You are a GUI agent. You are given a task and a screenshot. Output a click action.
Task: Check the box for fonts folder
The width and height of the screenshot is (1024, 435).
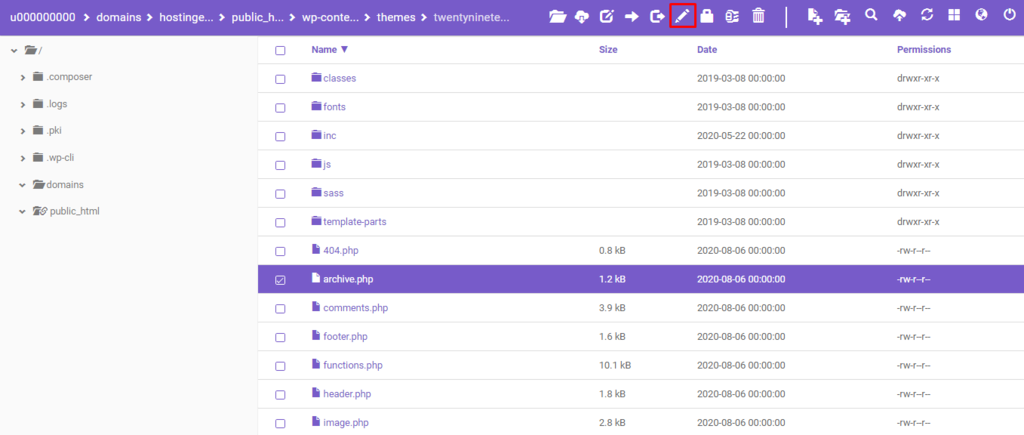pos(280,108)
